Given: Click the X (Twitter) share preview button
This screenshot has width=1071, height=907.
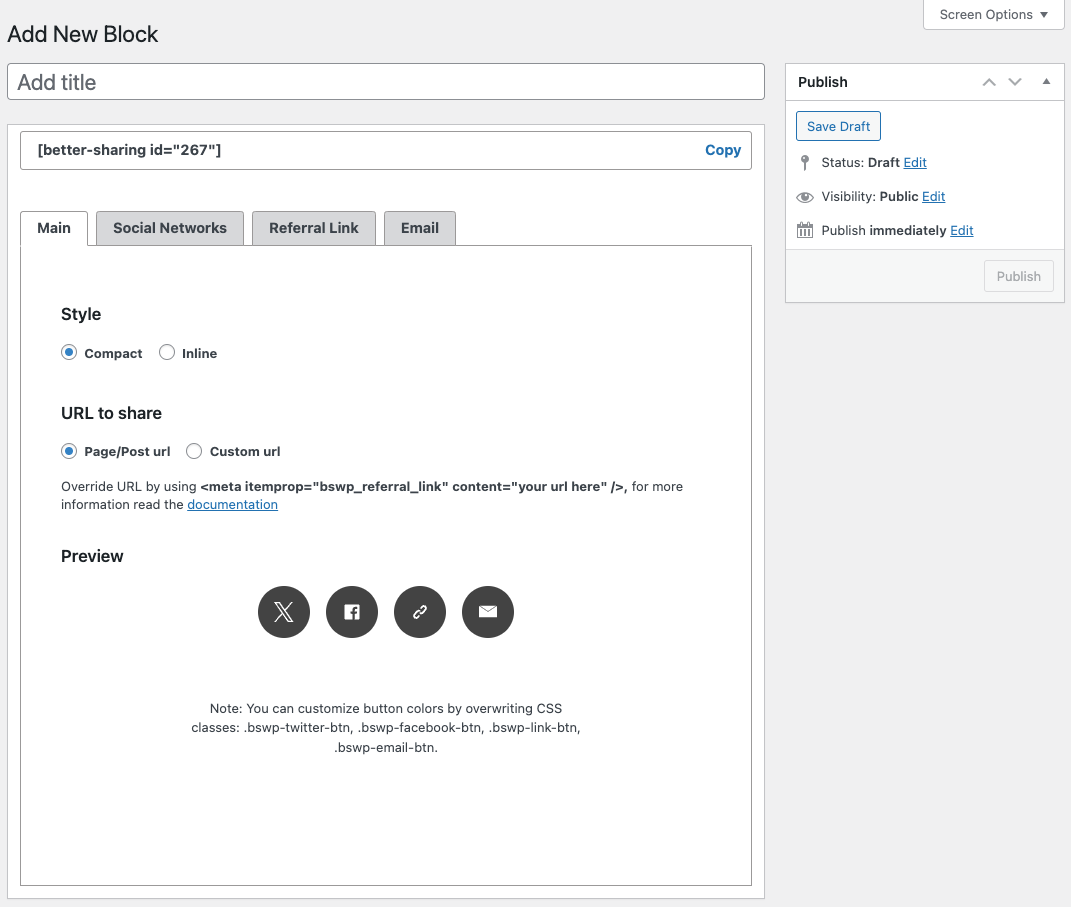Looking at the screenshot, I should [284, 612].
